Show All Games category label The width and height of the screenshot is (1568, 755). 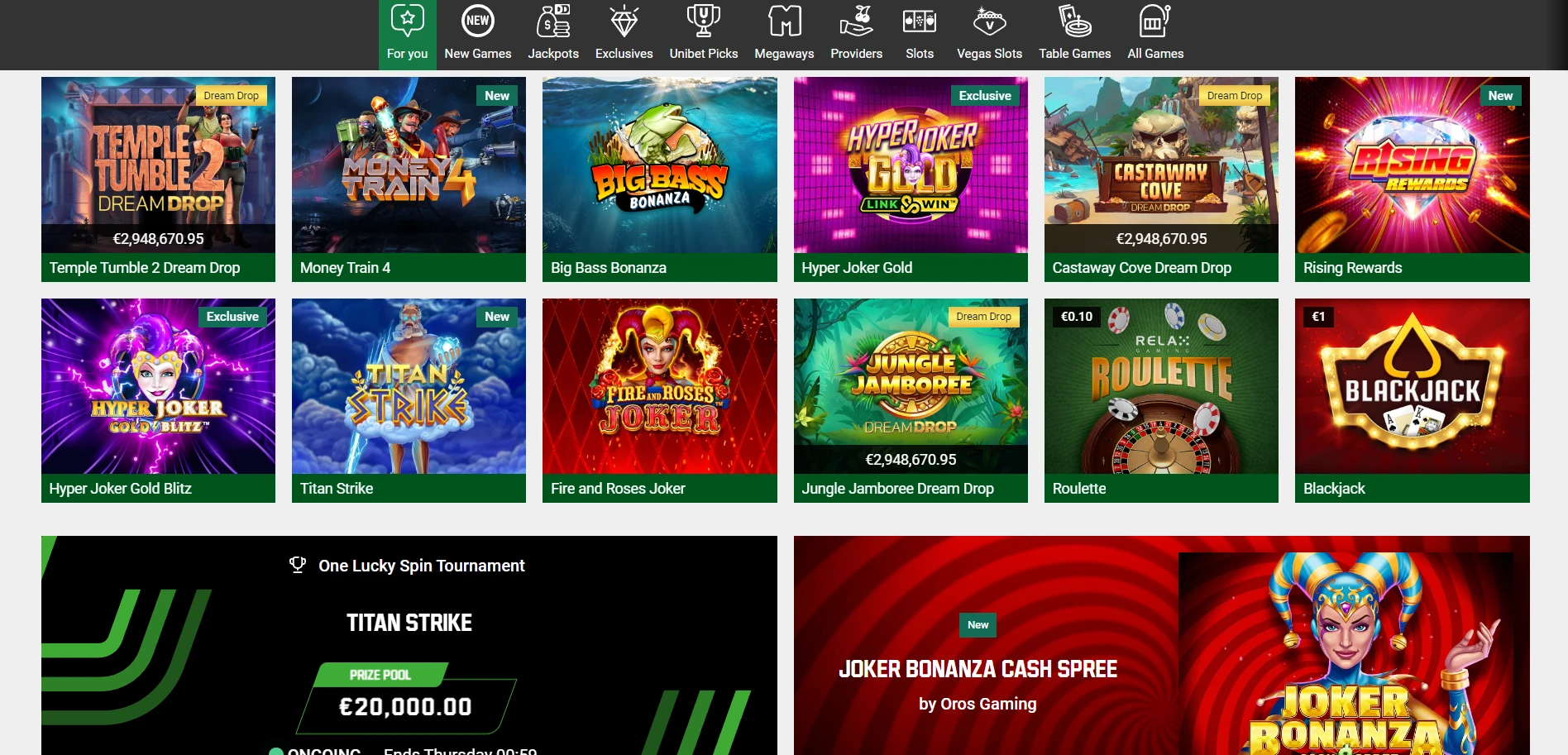pos(1155,54)
